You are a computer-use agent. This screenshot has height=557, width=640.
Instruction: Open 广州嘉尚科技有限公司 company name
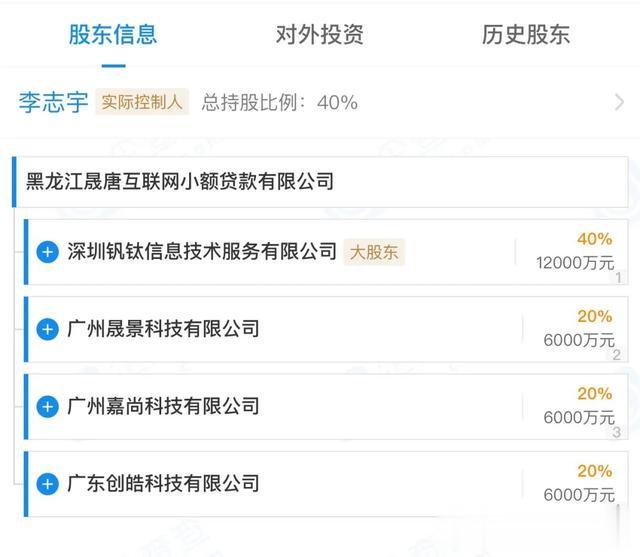click(x=163, y=406)
